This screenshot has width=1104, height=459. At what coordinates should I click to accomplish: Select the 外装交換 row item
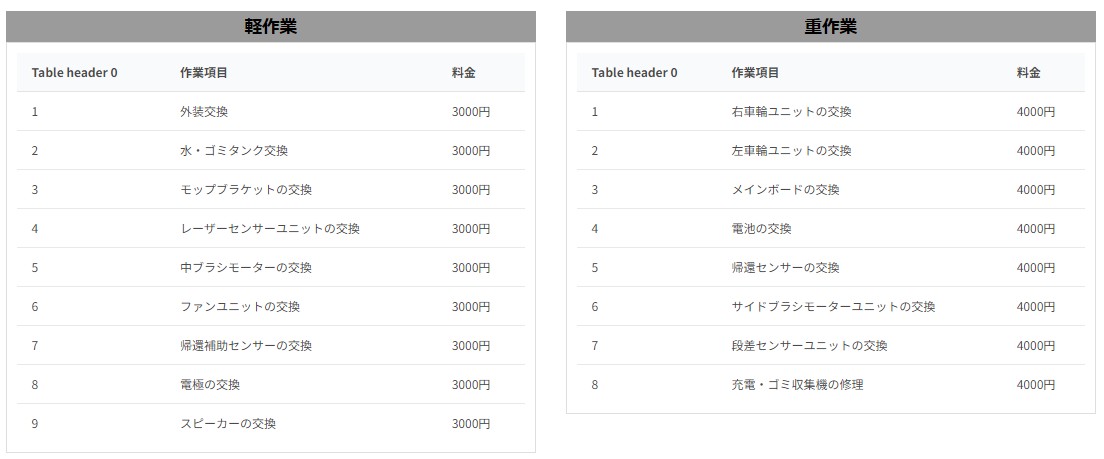point(204,112)
